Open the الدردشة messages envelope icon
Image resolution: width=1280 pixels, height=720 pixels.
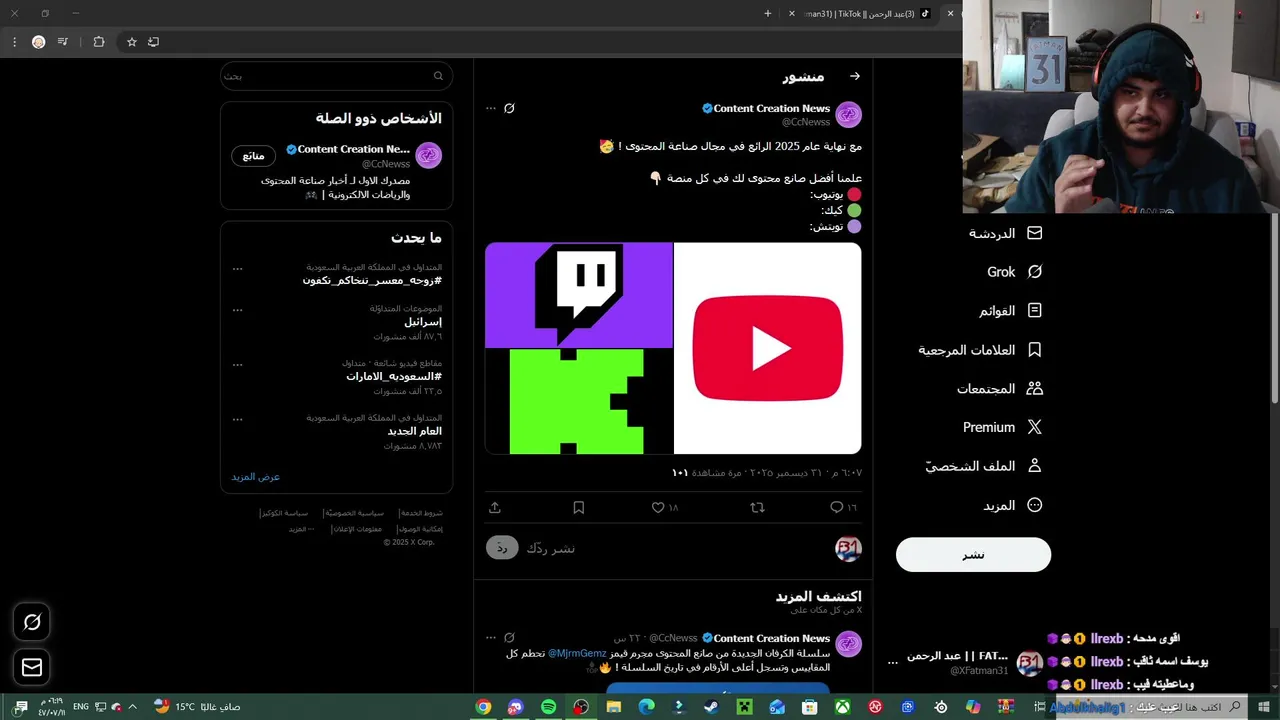[1035, 233]
